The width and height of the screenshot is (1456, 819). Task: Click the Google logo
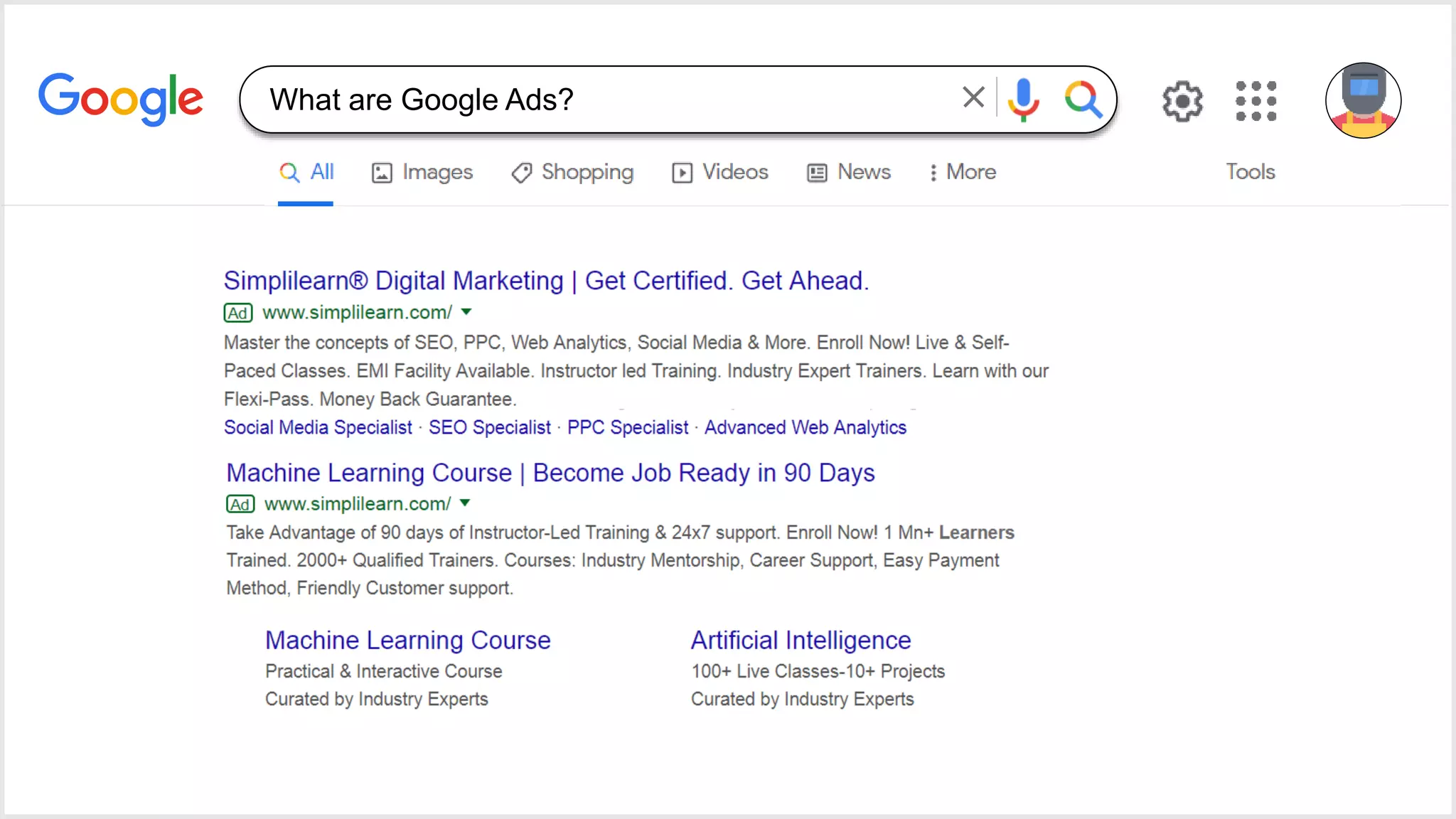pos(121,99)
